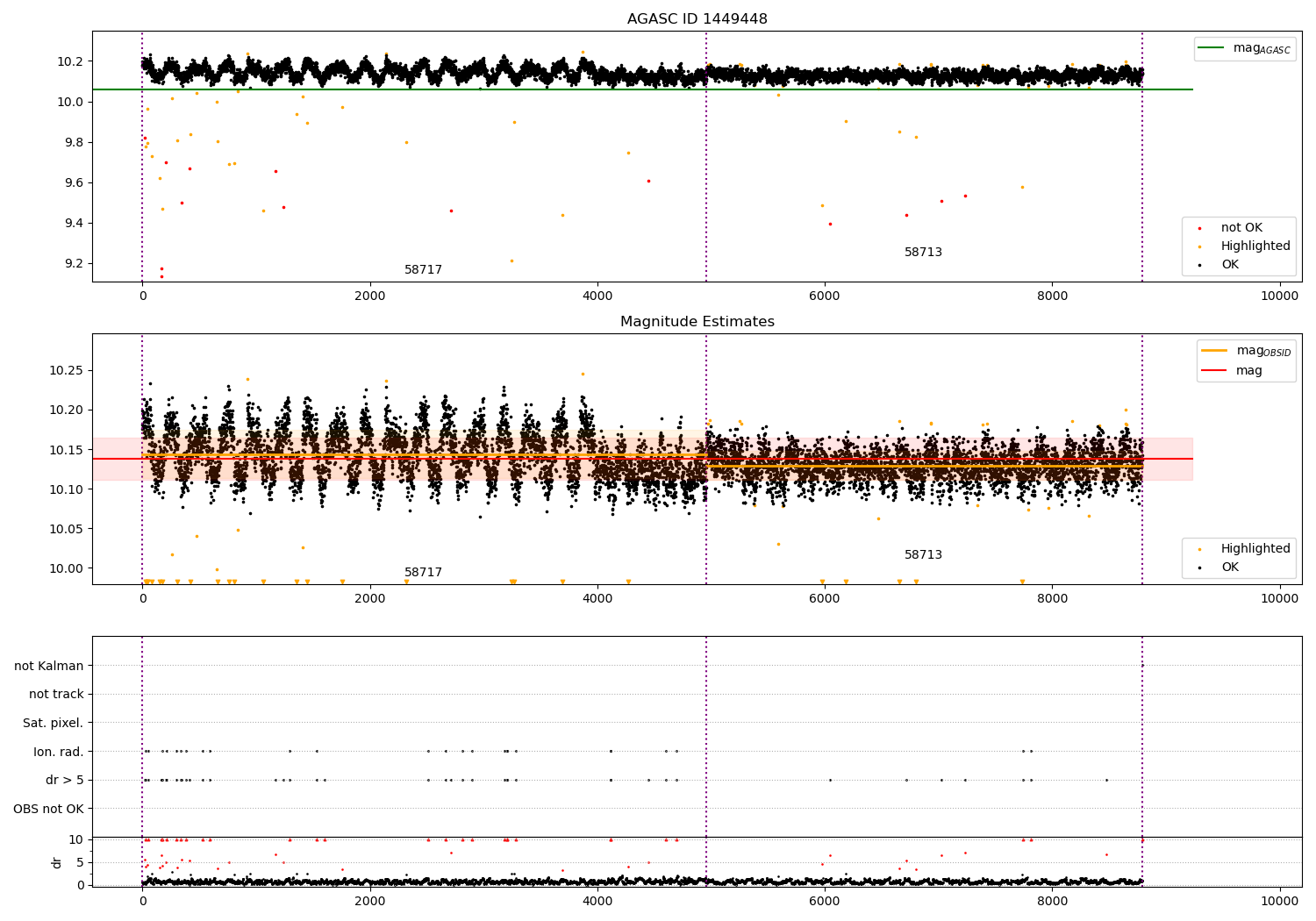Select 'Highlighted' in the top plot legend

pyautogui.click(x=1255, y=246)
